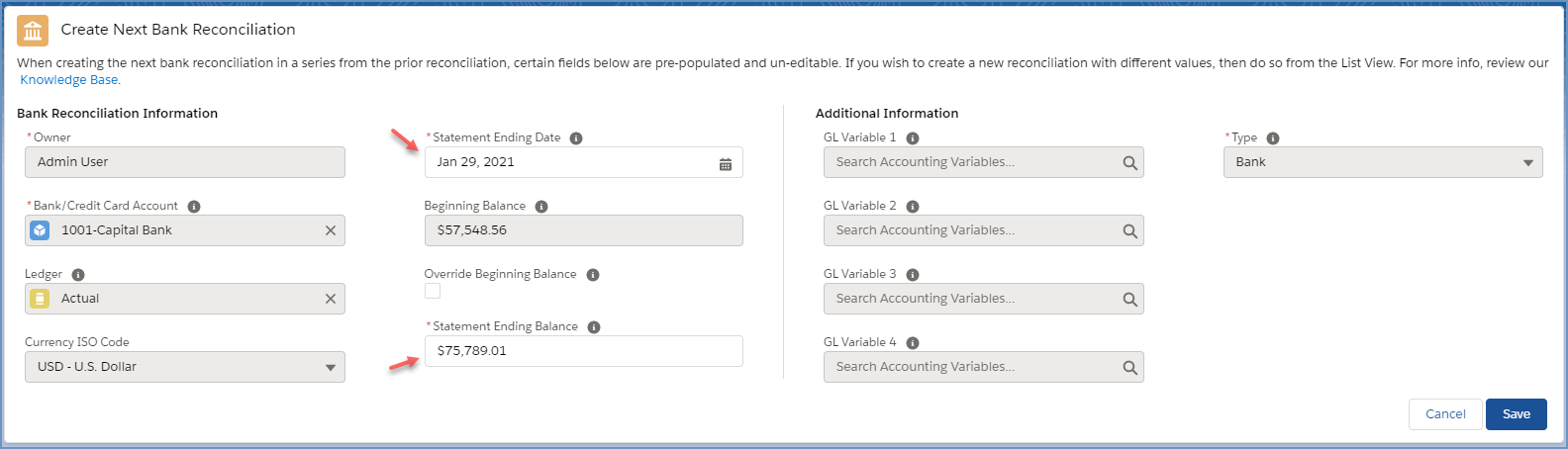This screenshot has width=1568, height=449.
Task: Enable the Override Beginning Balance checkbox
Action: pos(433,291)
